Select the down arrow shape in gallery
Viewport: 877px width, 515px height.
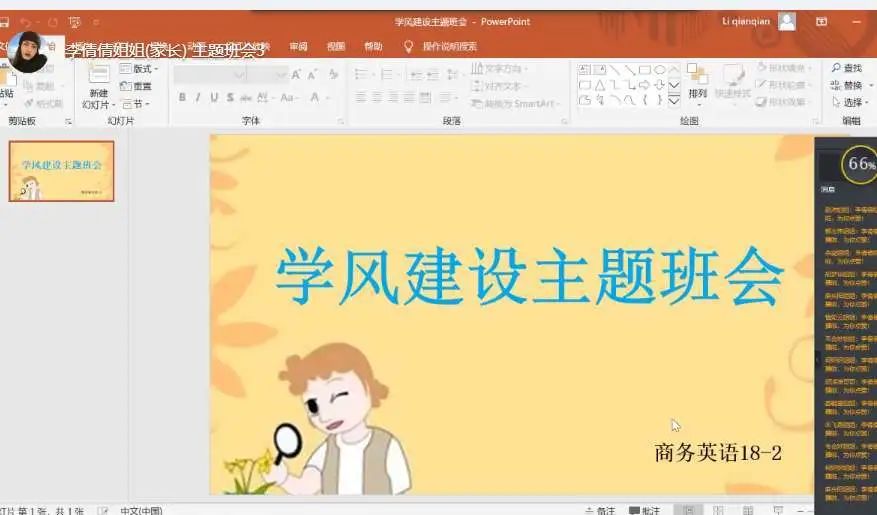pos(660,85)
